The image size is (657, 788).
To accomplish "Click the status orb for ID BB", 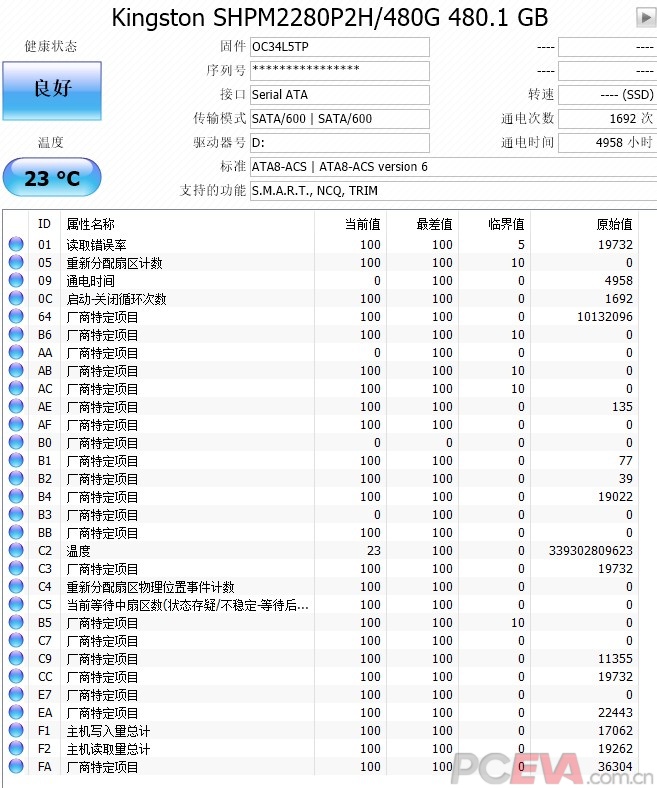I will click(16, 532).
